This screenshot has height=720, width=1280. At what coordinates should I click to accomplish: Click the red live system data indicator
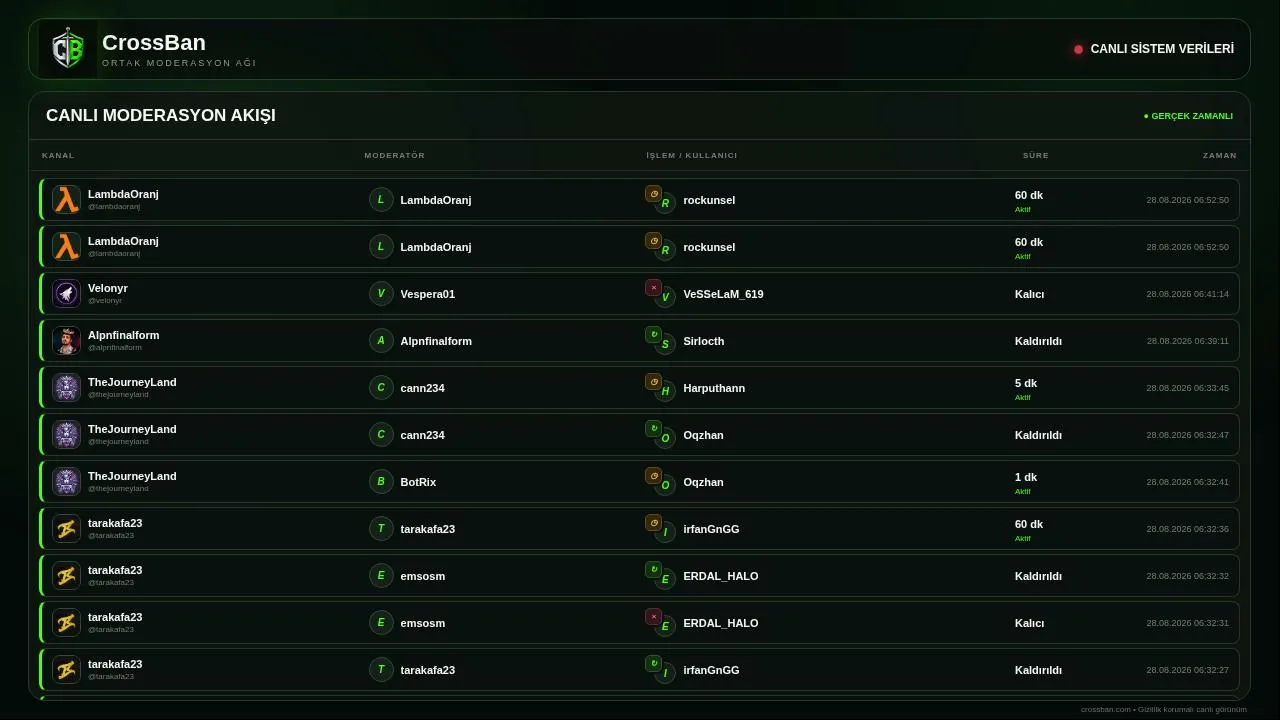1078,49
